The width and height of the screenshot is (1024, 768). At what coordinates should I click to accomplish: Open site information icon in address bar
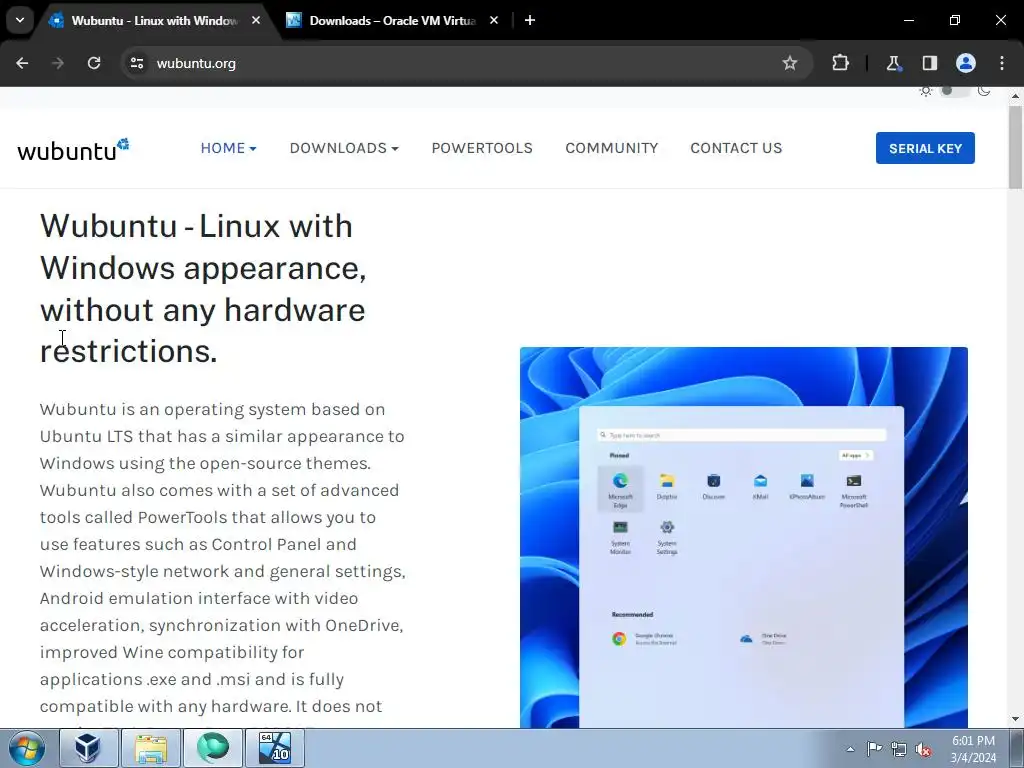pyautogui.click(x=136, y=63)
